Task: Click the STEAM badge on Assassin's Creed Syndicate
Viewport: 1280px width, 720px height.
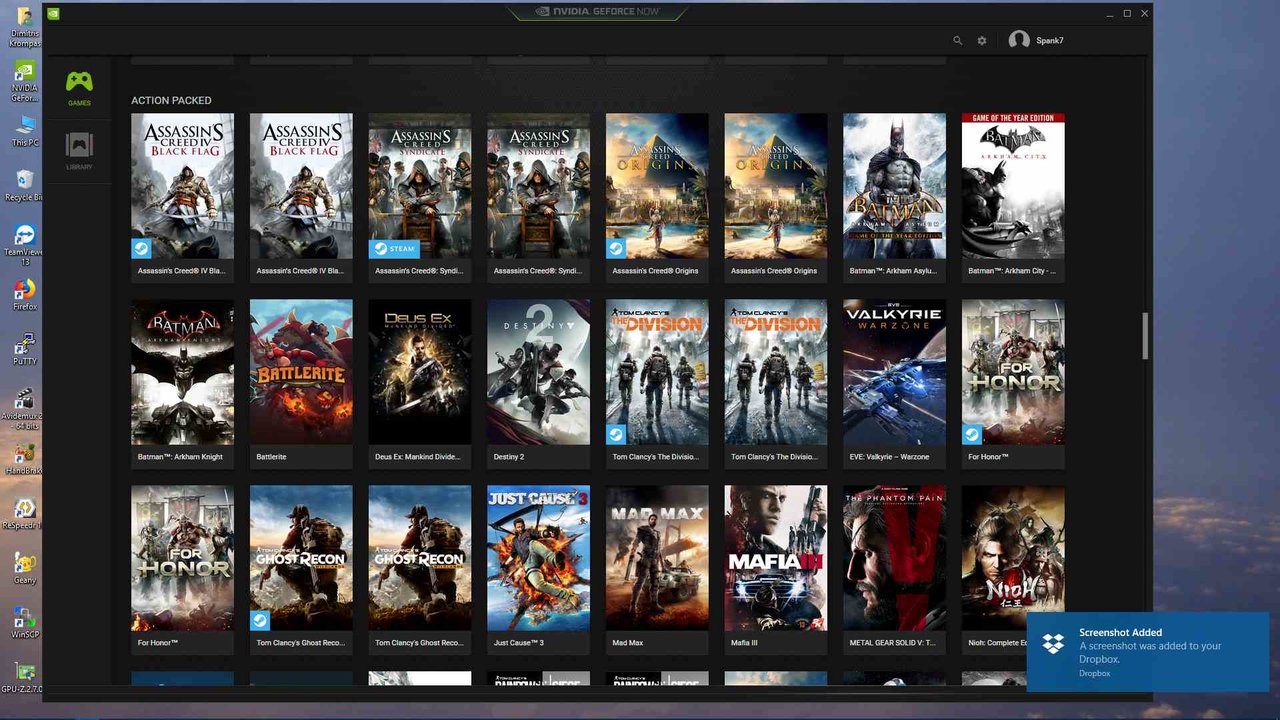Action: point(393,249)
